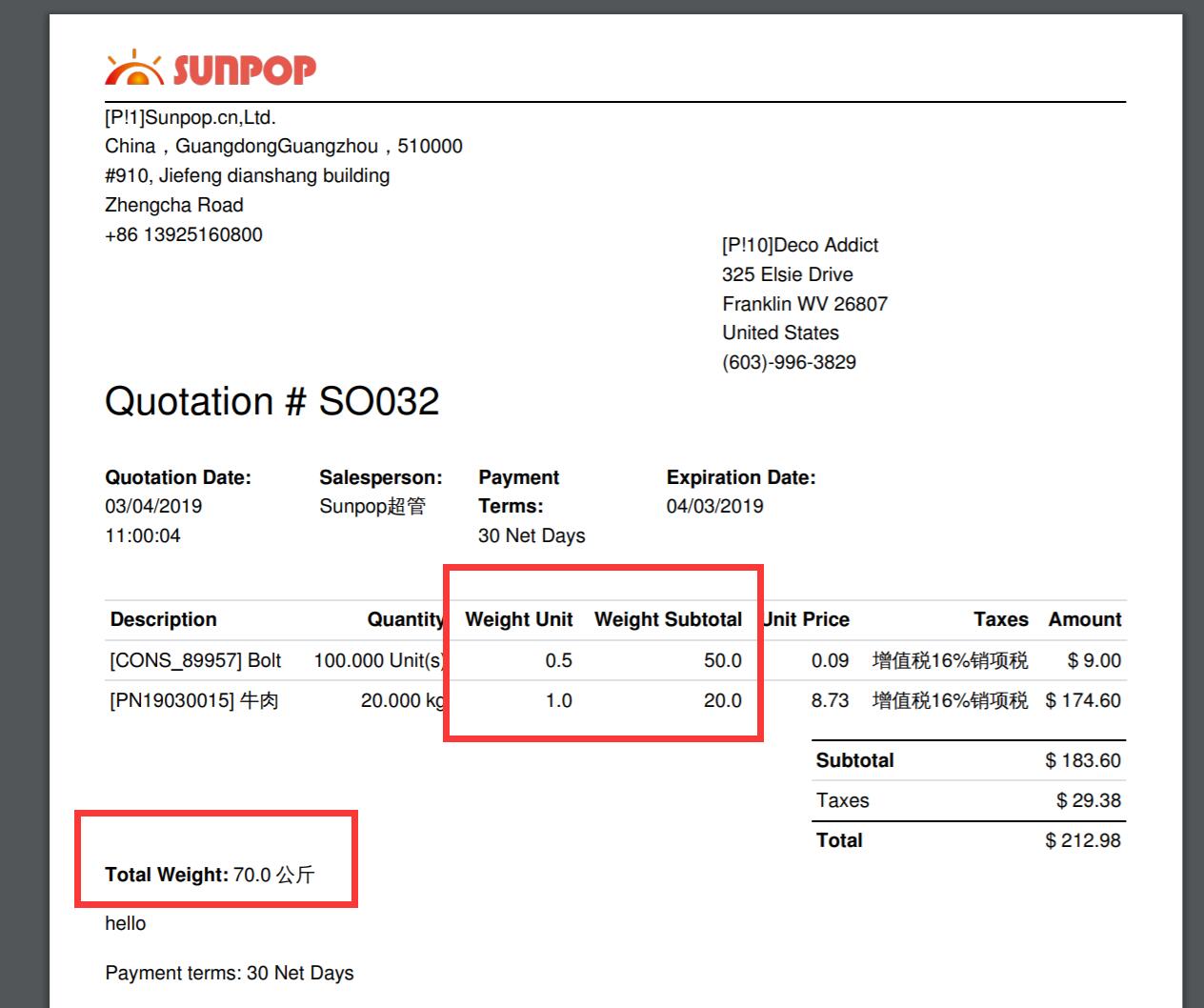Screen dimensions: 1204x1008
Task: Click the weight unit value 1.0
Action: (558, 700)
